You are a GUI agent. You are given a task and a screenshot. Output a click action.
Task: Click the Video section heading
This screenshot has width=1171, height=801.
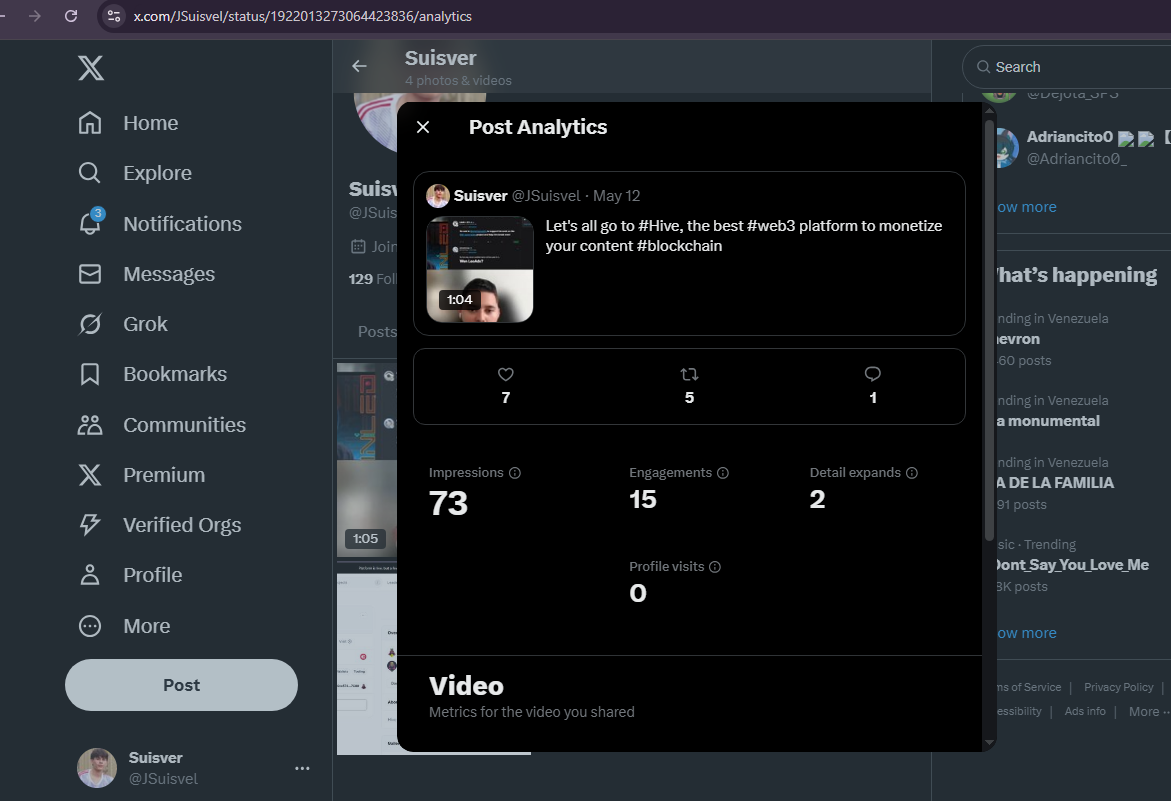point(466,685)
